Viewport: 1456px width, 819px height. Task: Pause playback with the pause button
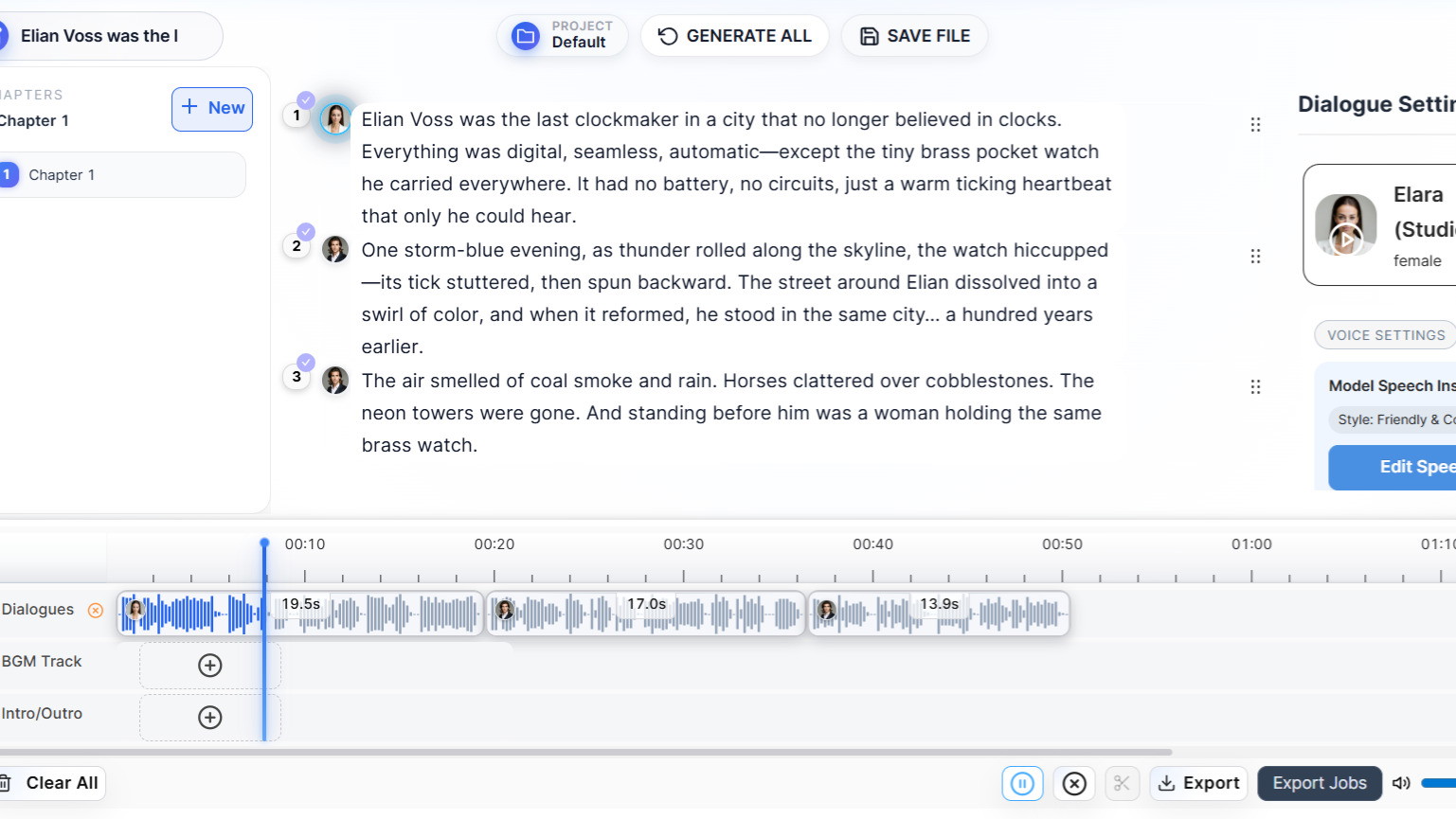1022,783
